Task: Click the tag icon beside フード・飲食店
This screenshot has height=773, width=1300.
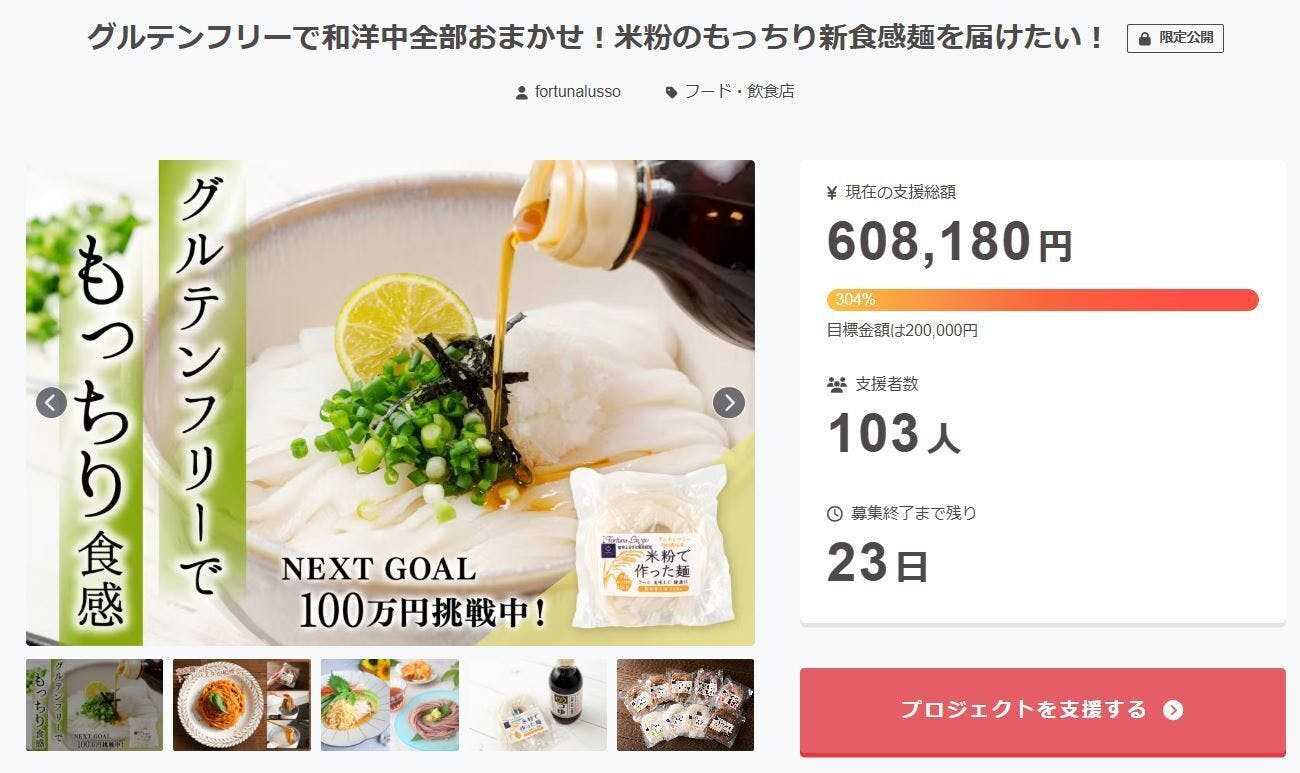Action: coord(671,92)
